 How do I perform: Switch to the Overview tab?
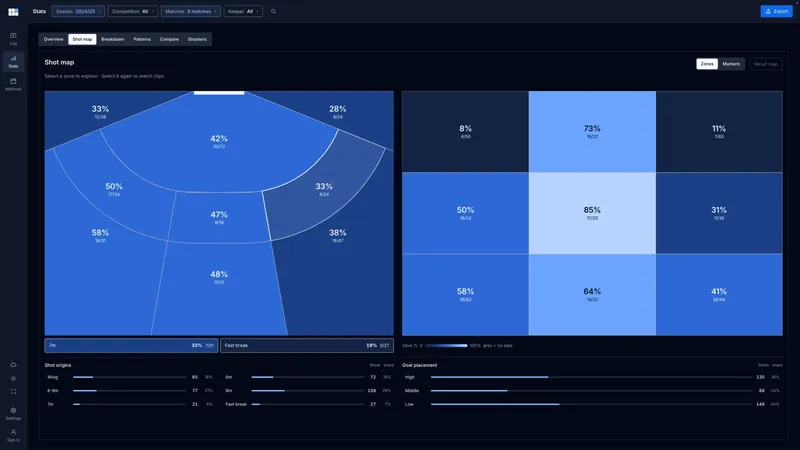pos(54,39)
